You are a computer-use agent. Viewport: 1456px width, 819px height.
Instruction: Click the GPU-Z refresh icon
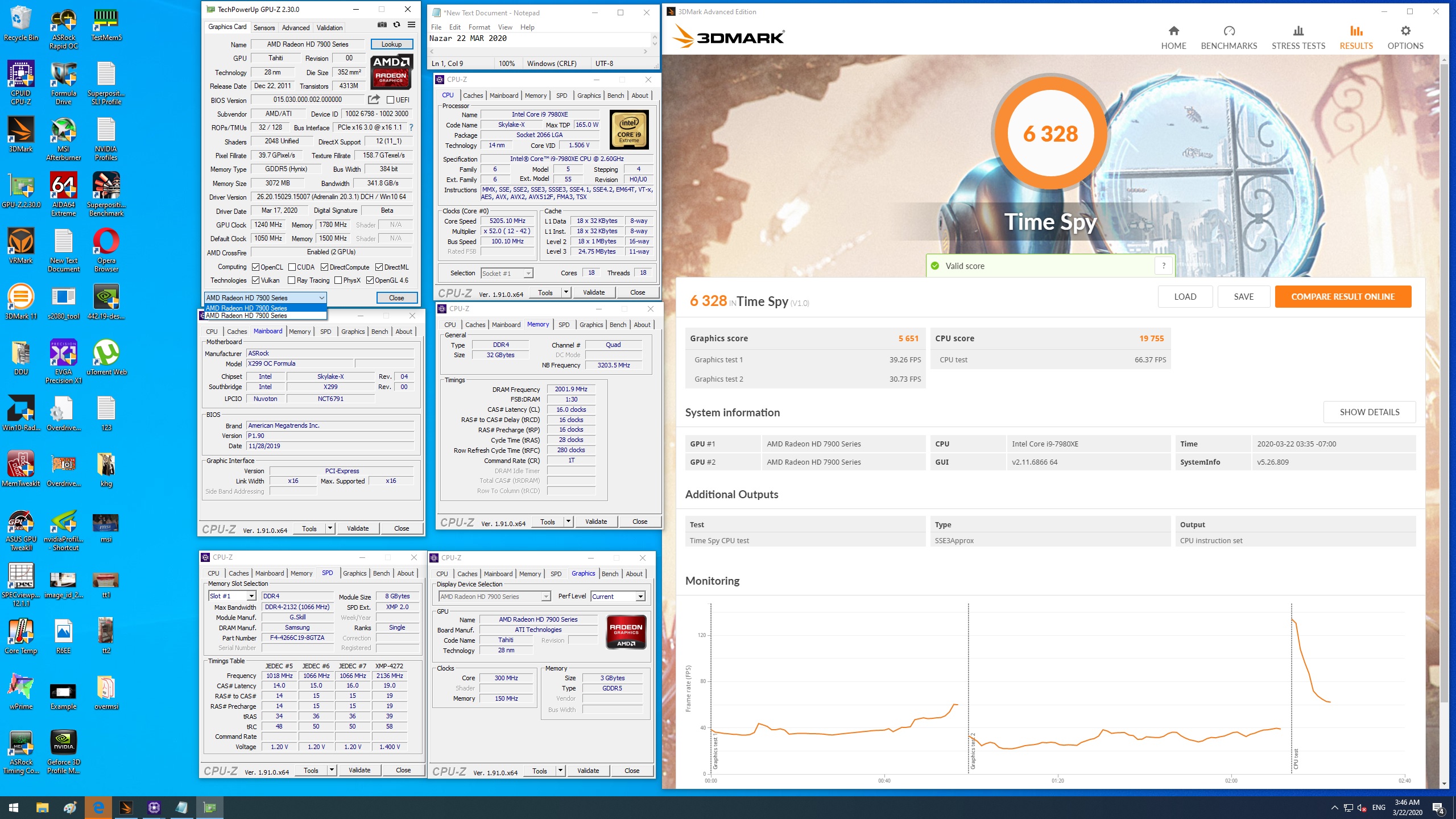pos(396,25)
